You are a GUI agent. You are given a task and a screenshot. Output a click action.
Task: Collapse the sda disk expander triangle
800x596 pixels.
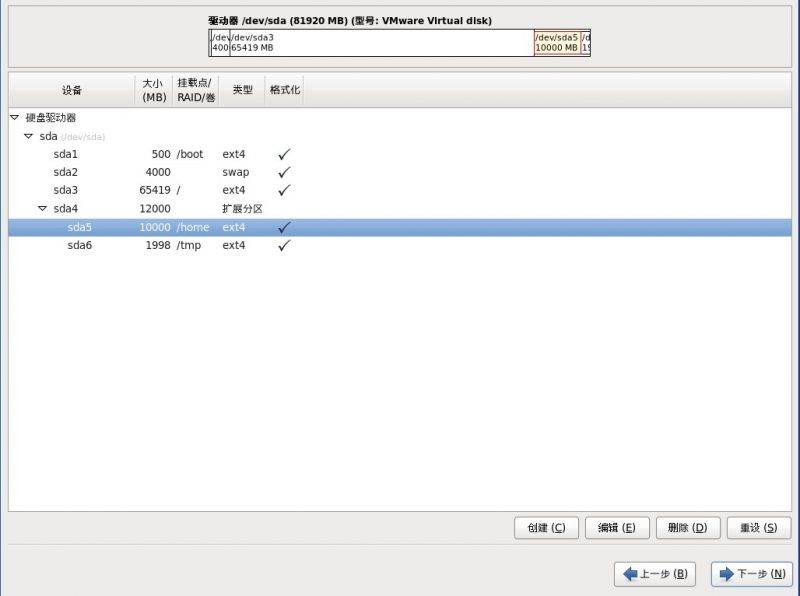28,136
